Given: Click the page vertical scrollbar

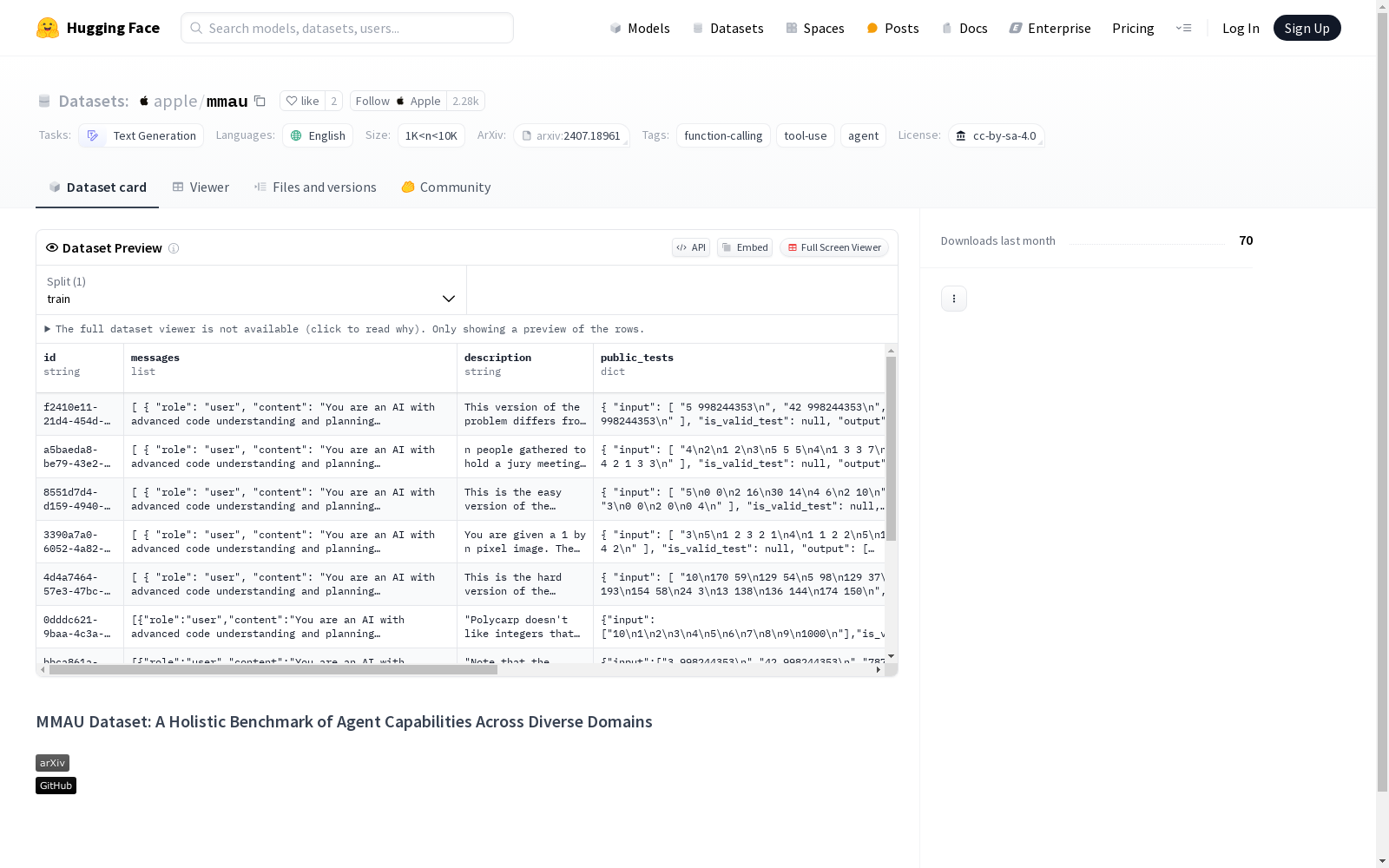Looking at the screenshot, I should [x=1383, y=402].
